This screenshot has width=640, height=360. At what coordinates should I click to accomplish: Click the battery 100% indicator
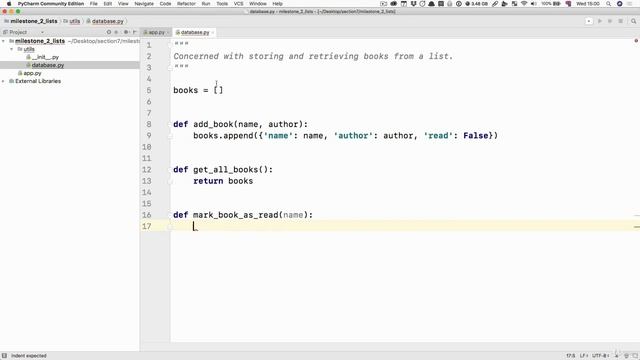tap(551, 4)
